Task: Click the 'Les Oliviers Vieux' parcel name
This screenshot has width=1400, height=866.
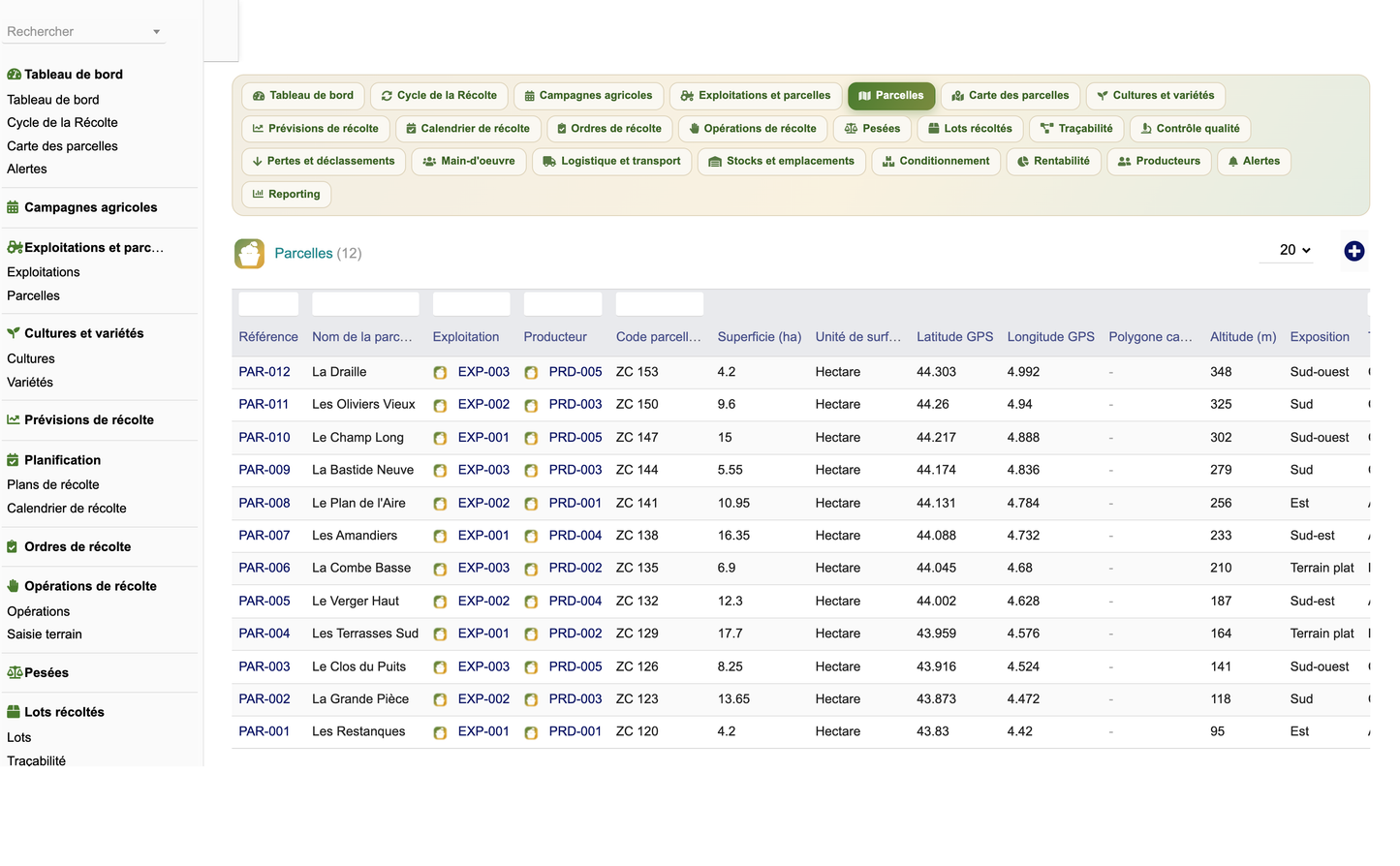Action: pyautogui.click(x=363, y=404)
